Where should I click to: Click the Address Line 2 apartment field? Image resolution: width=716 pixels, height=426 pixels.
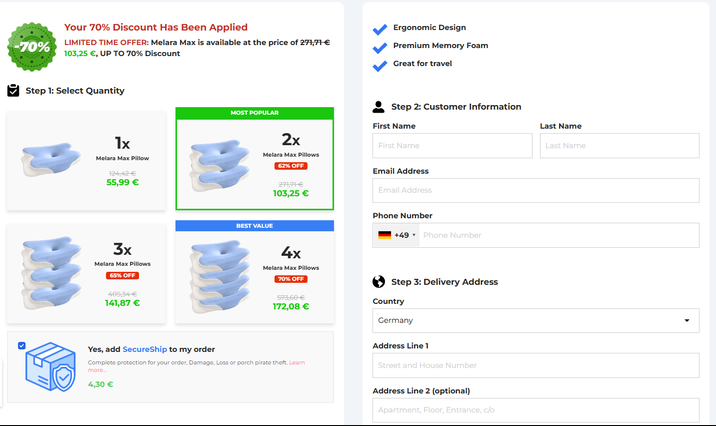coord(536,410)
